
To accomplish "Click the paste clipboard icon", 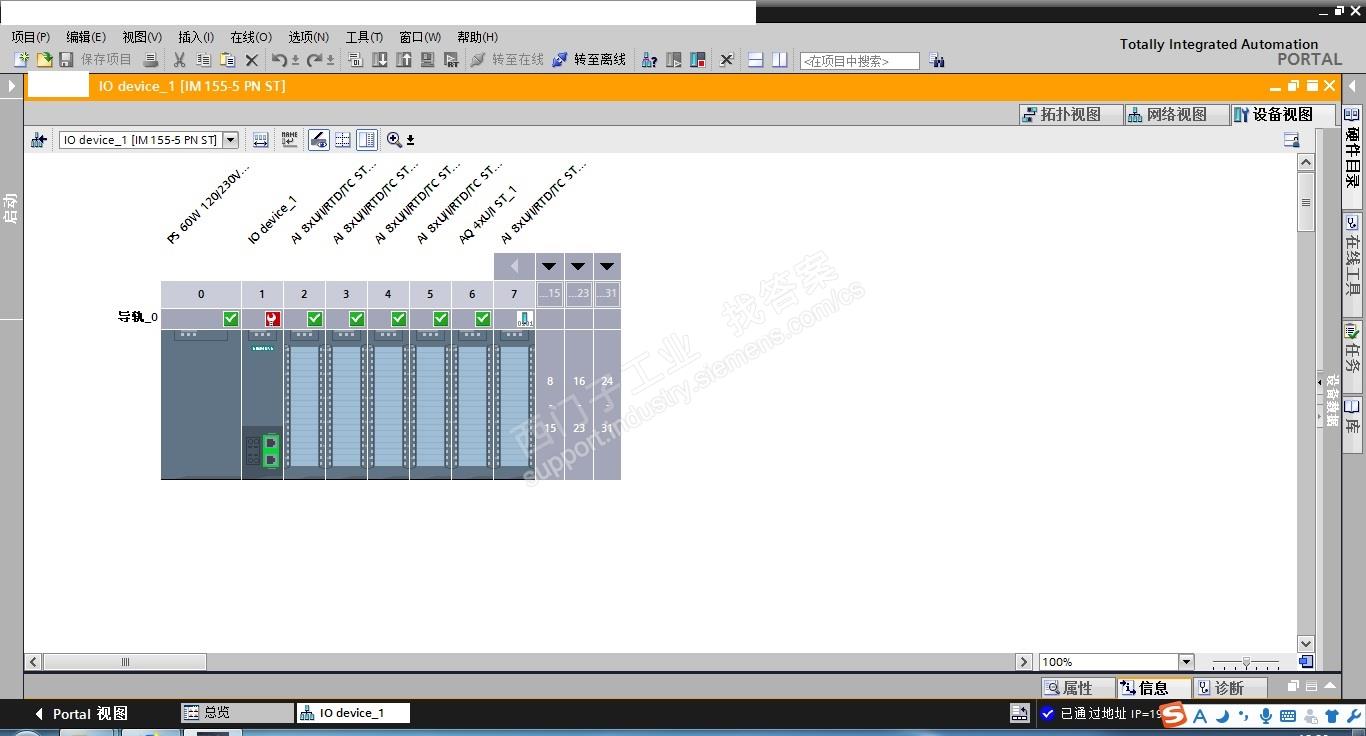I will tap(228, 60).
